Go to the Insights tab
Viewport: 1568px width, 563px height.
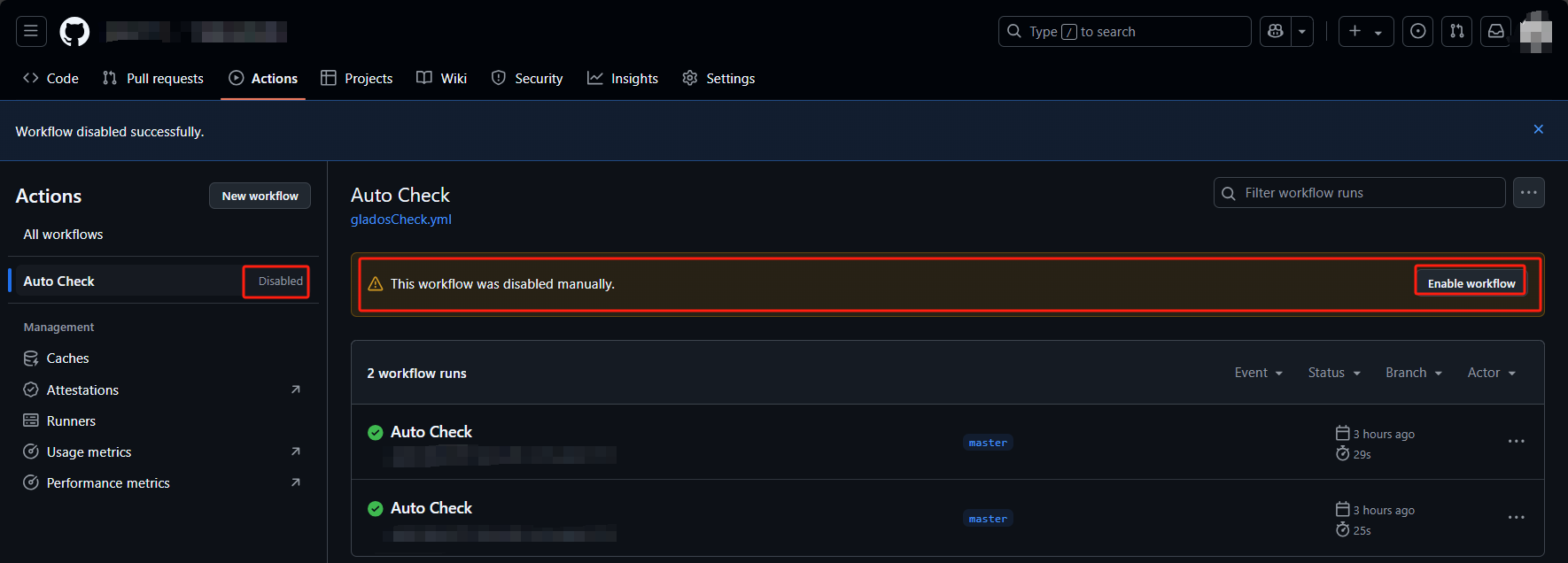(x=623, y=79)
